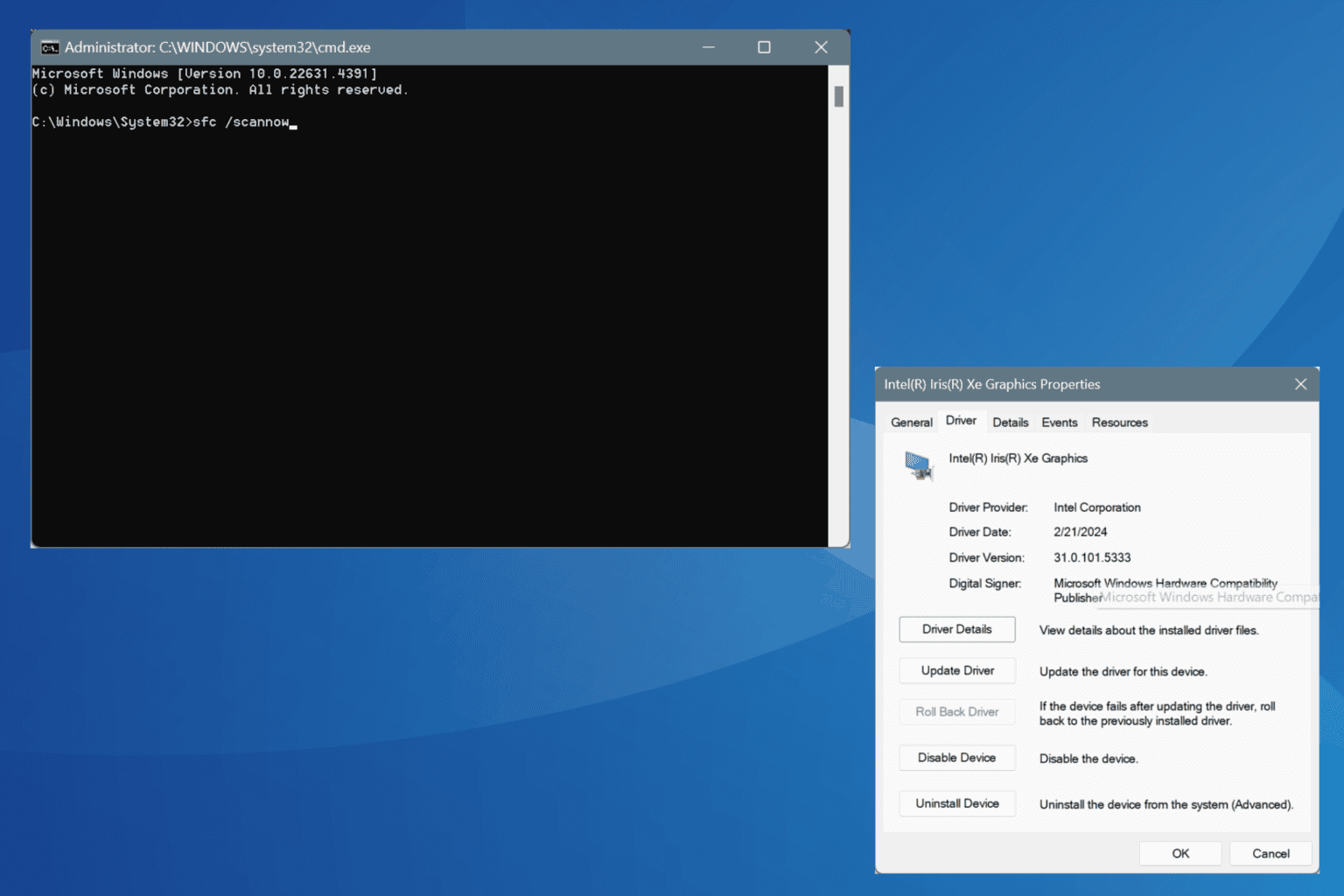Screen dimensions: 1344x896
Task: Cancel the graphics properties dialog
Action: point(1270,853)
